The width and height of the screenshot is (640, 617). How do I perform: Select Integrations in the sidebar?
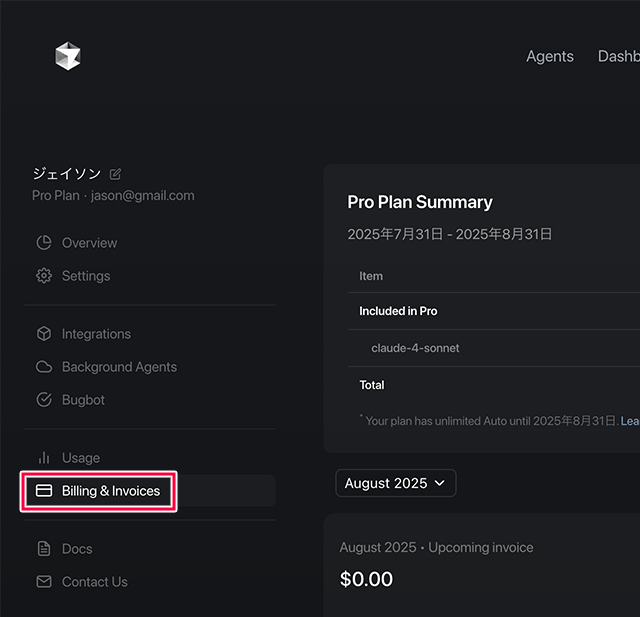96,334
